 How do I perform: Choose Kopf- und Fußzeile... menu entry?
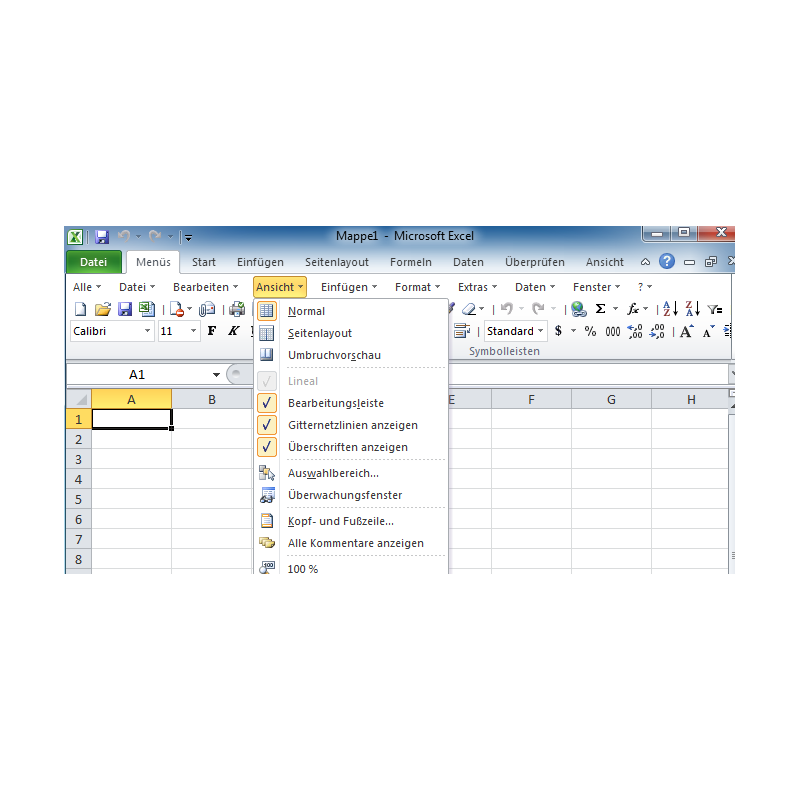(x=340, y=521)
